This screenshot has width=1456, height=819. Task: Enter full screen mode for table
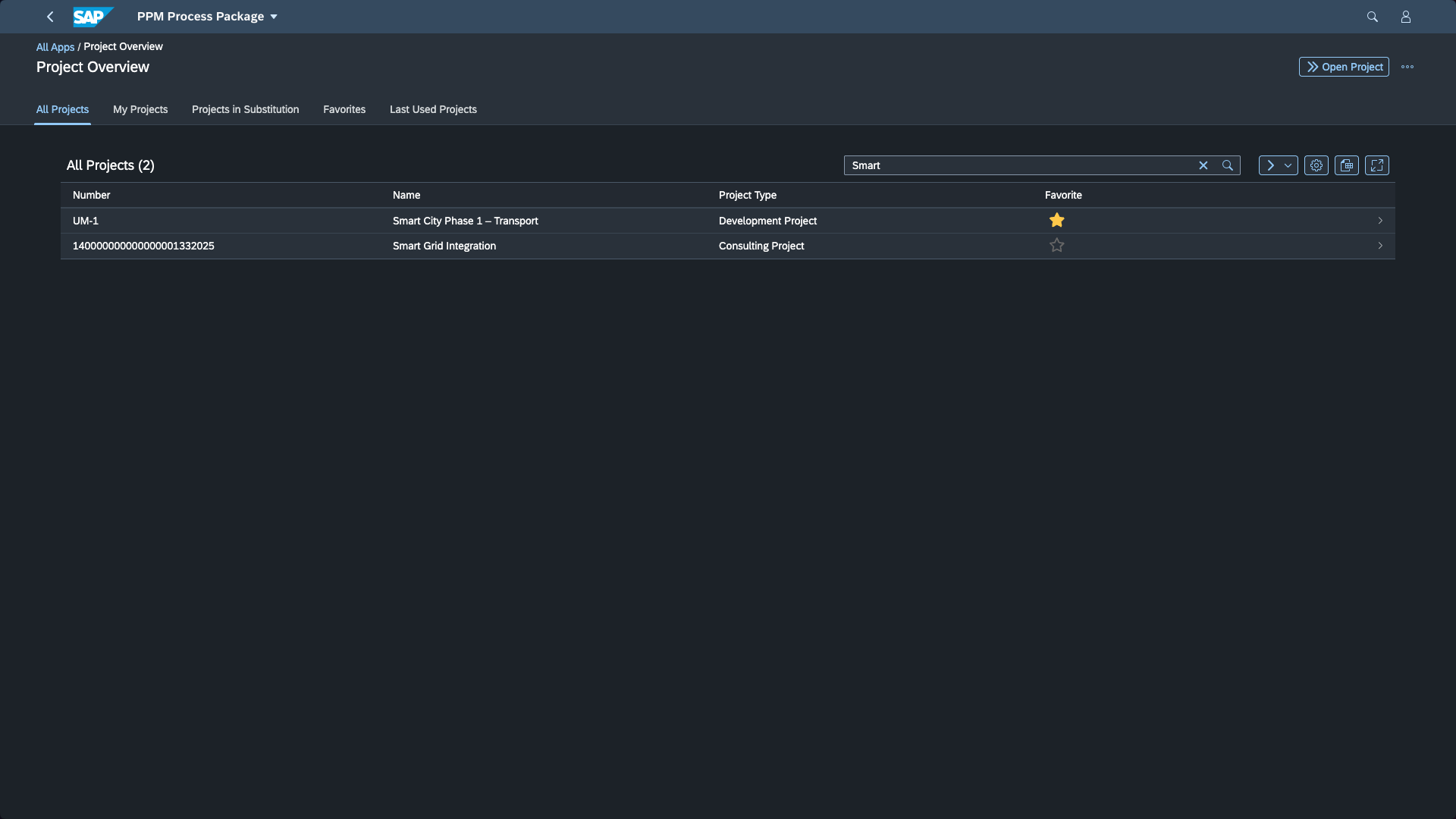point(1376,165)
